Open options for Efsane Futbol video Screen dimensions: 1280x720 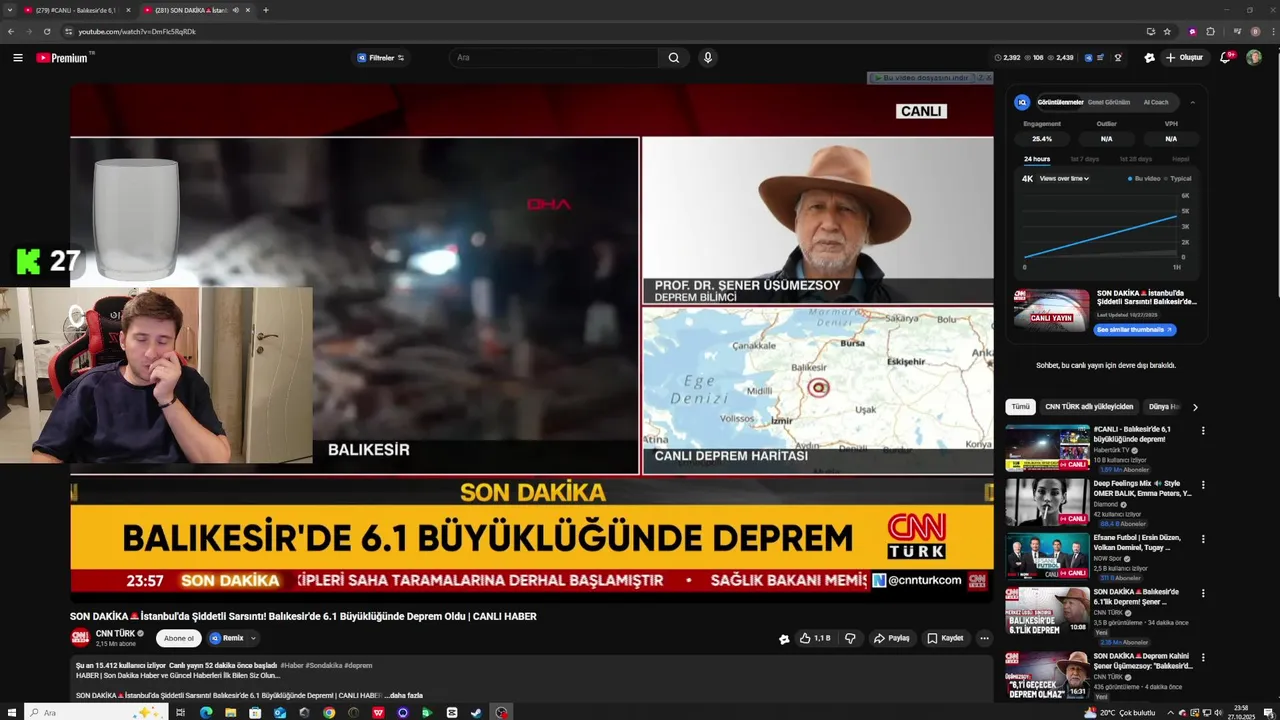[x=1203, y=539]
